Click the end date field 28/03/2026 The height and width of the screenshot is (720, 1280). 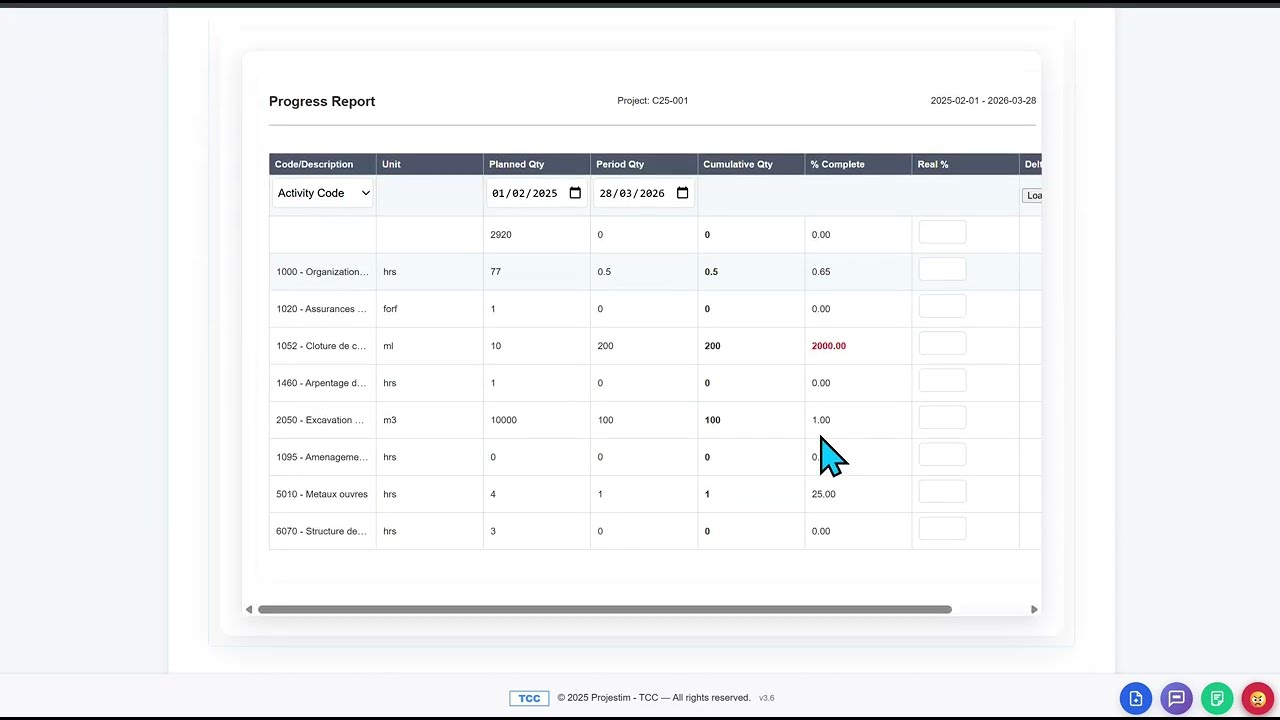click(643, 193)
